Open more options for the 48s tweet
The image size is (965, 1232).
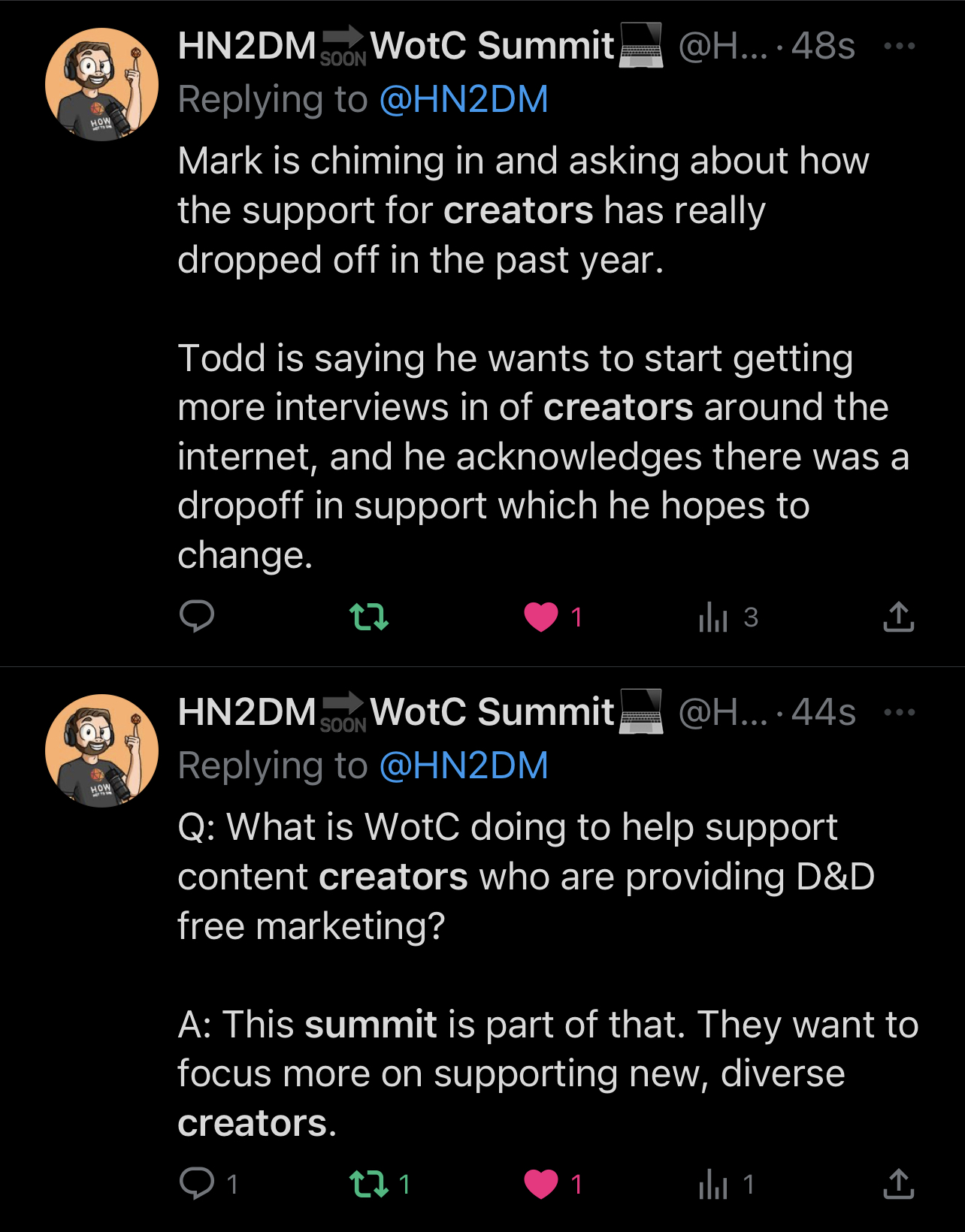[x=899, y=46]
